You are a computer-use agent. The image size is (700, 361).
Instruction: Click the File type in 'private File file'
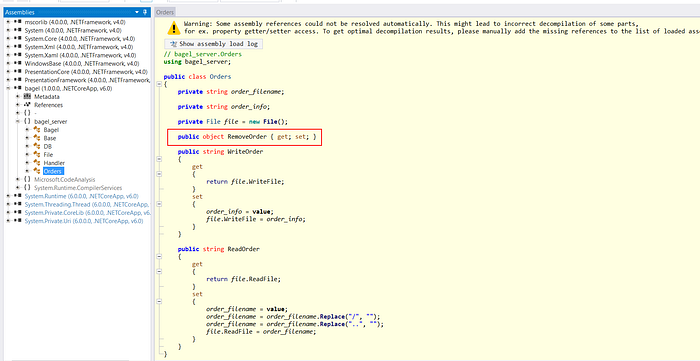tap(213, 121)
